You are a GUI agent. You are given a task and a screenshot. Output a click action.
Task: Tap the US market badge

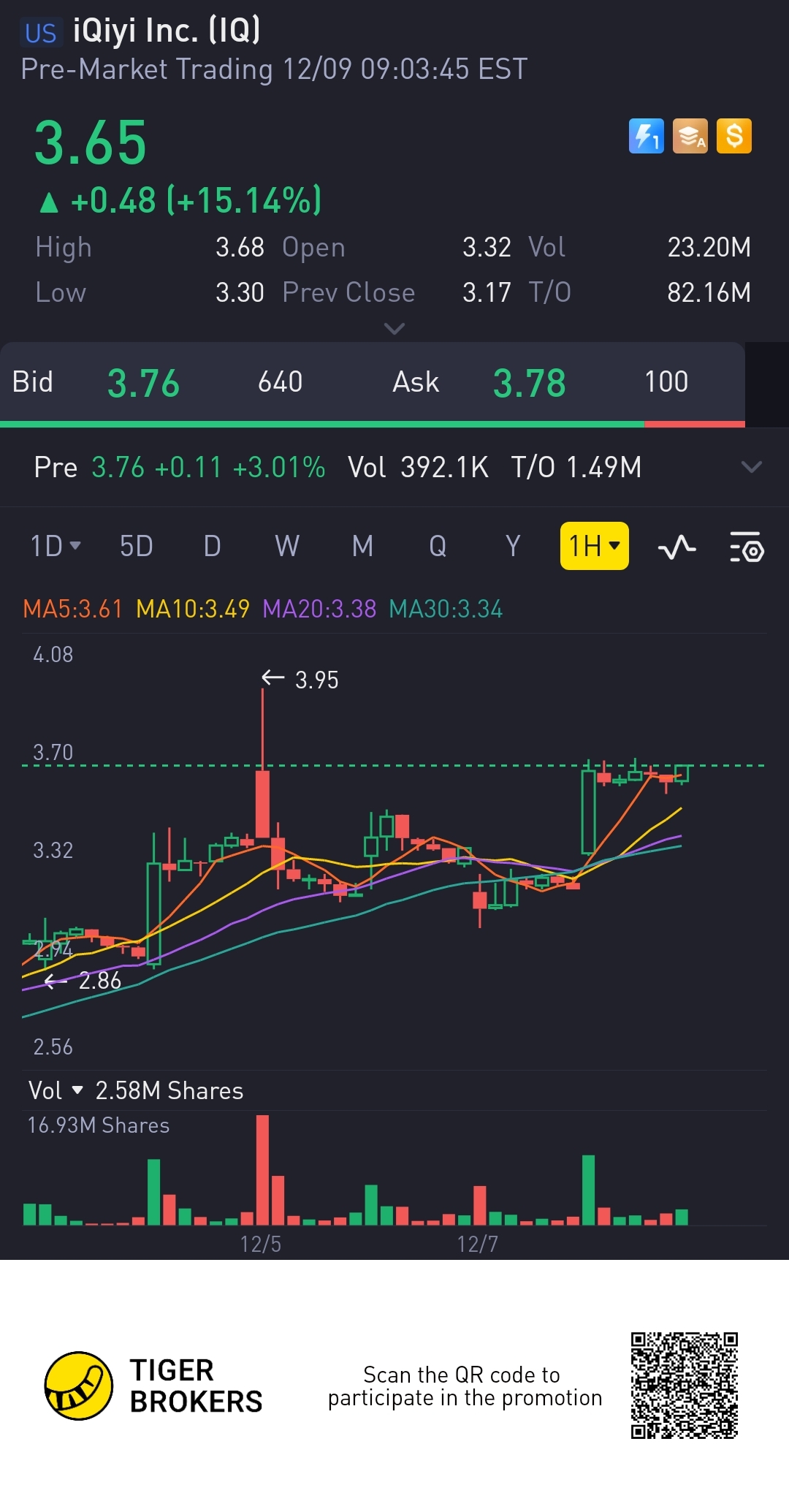[x=41, y=33]
